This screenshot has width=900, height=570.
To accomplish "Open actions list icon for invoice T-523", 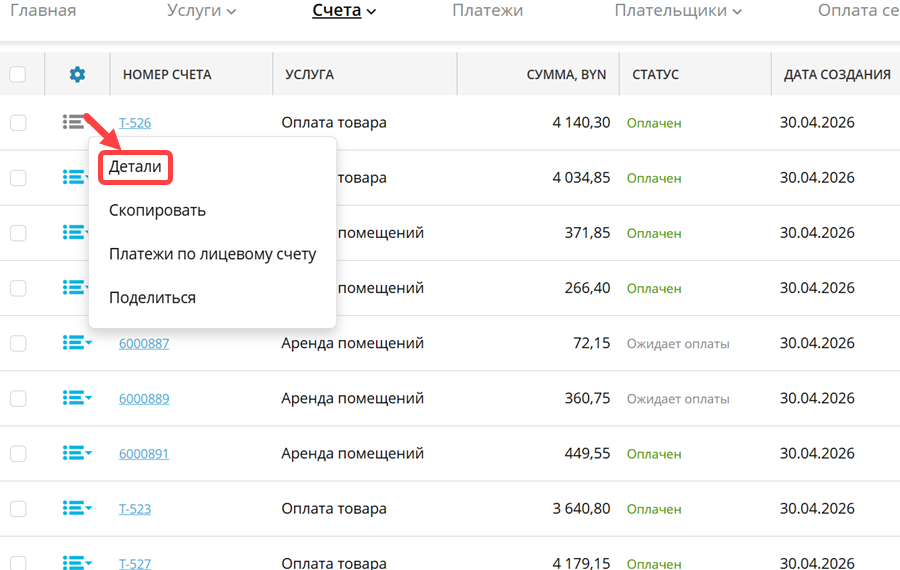I will pyautogui.click(x=77, y=508).
